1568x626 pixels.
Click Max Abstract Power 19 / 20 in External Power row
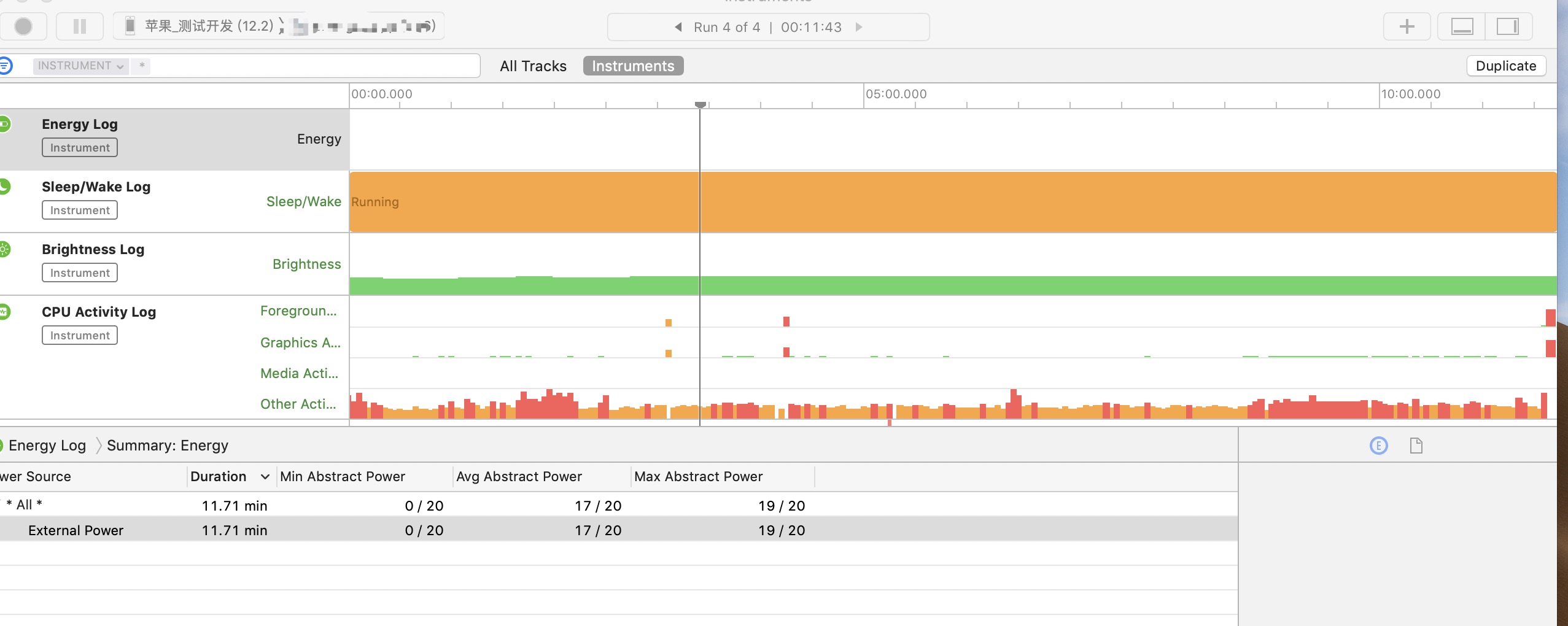(x=782, y=531)
